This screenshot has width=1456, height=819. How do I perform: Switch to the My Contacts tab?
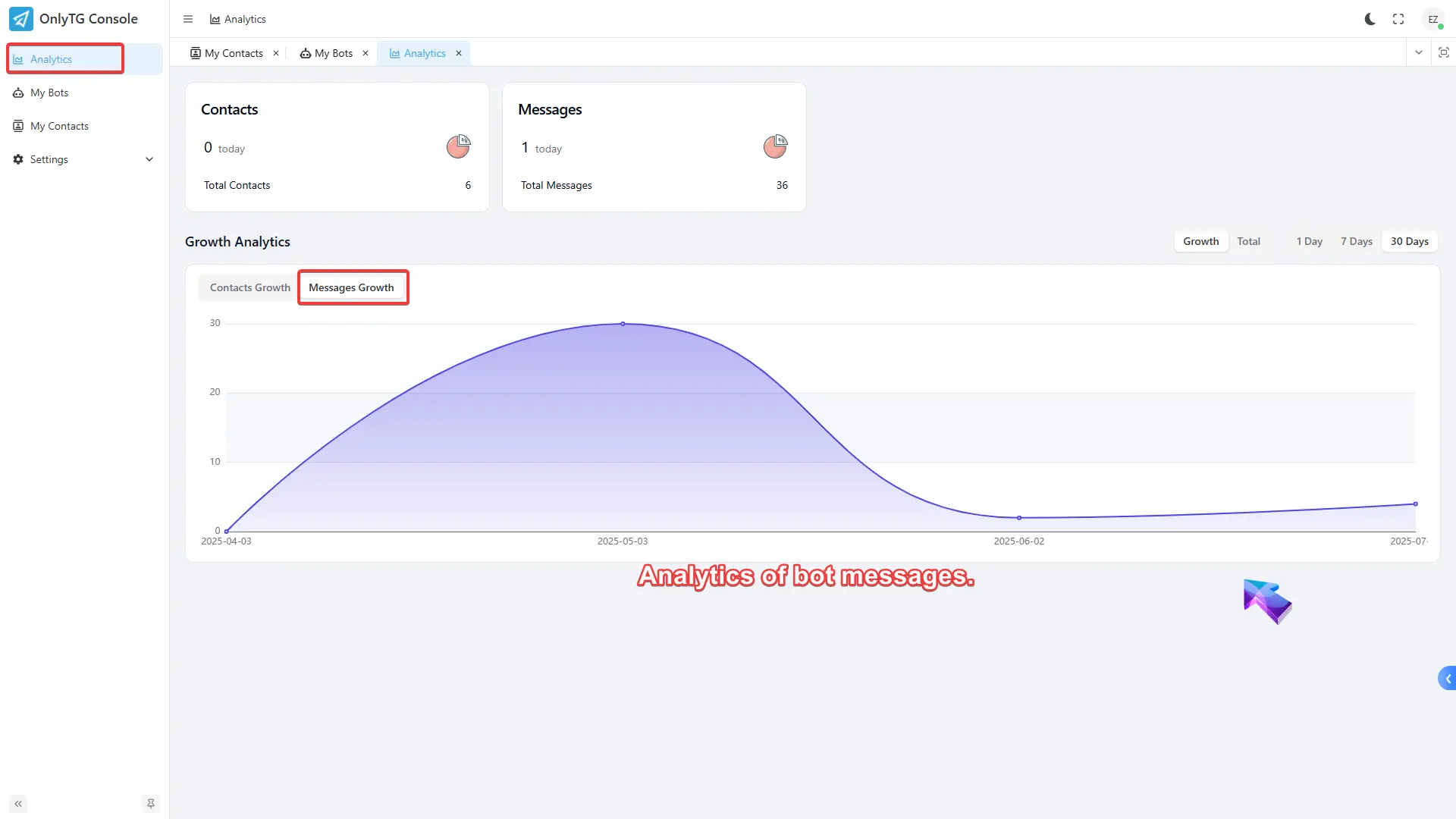227,53
